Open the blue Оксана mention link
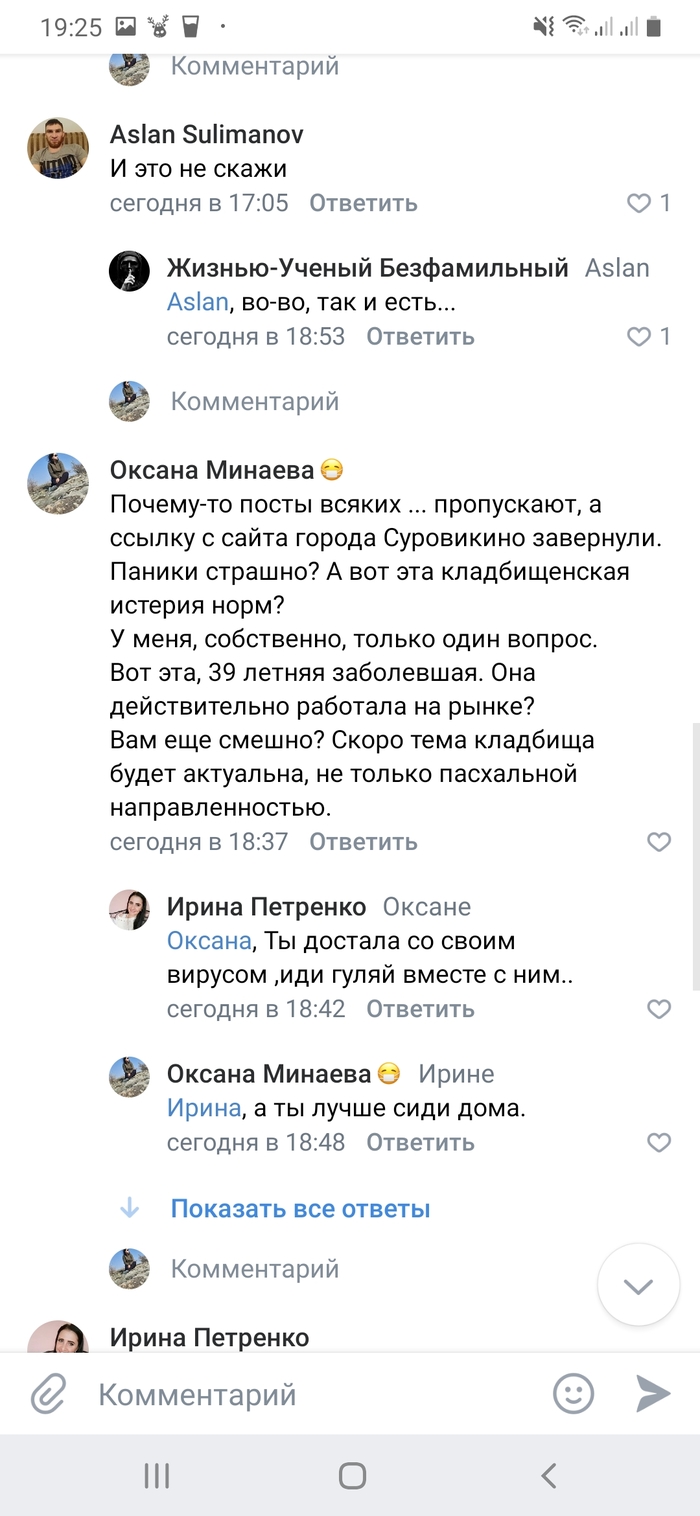Screen dimensions: 700x1516 coord(208,941)
